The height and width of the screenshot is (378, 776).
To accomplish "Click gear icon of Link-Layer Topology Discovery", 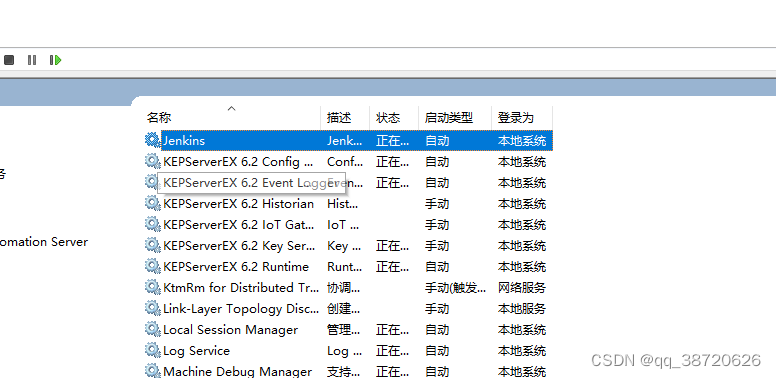I will [x=152, y=308].
